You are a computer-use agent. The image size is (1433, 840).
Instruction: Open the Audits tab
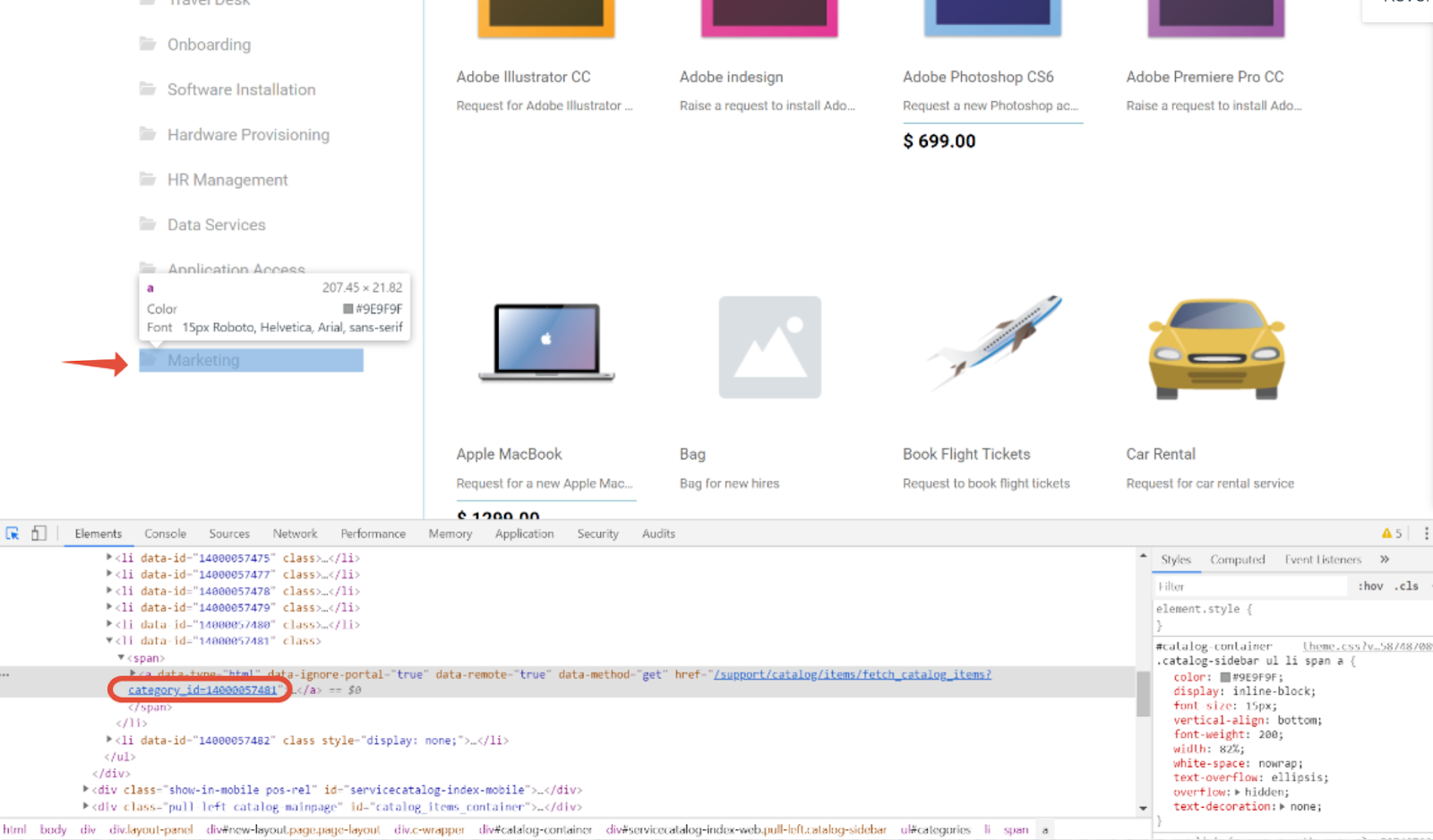[x=658, y=534]
